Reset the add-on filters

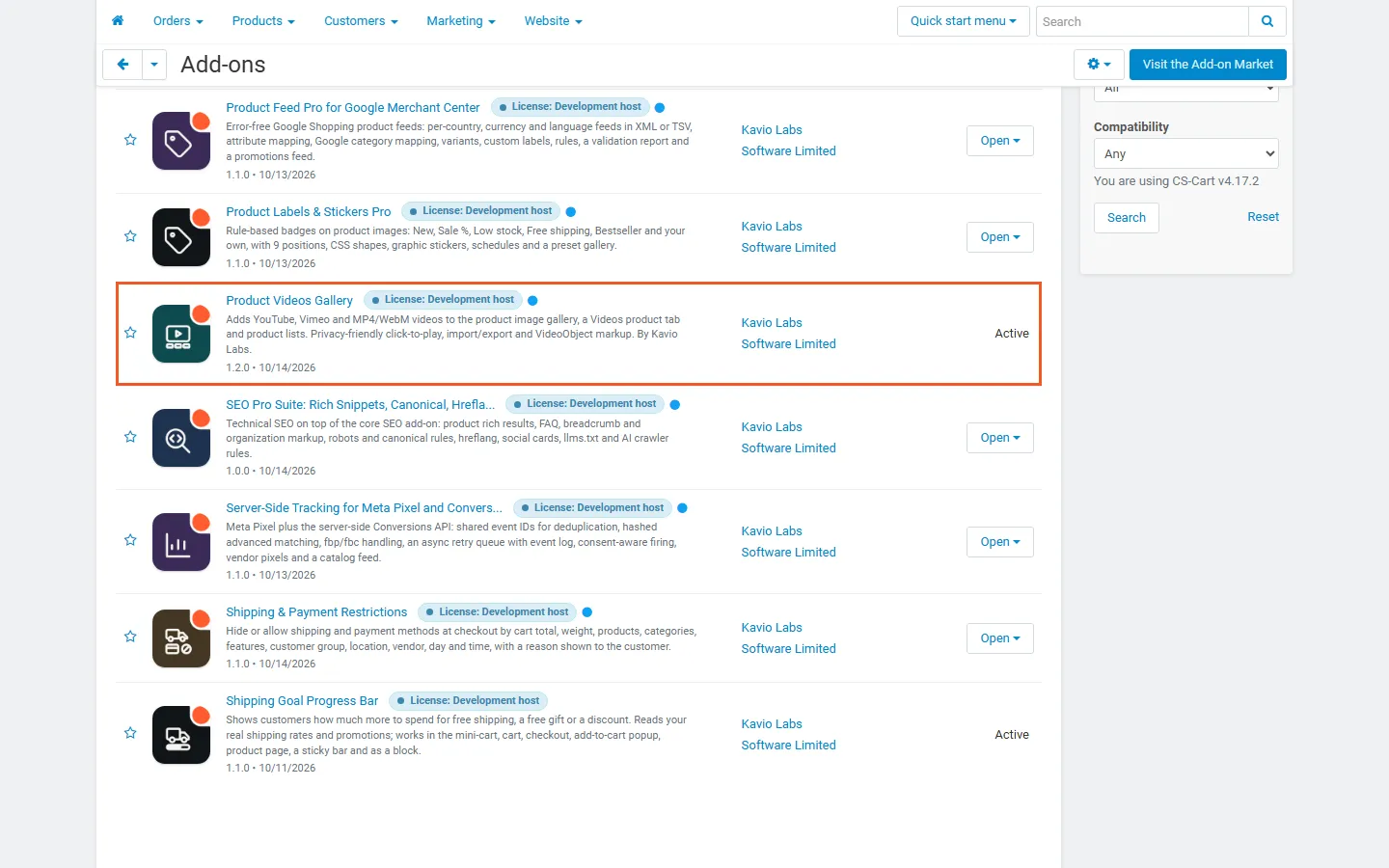pyautogui.click(x=1263, y=217)
